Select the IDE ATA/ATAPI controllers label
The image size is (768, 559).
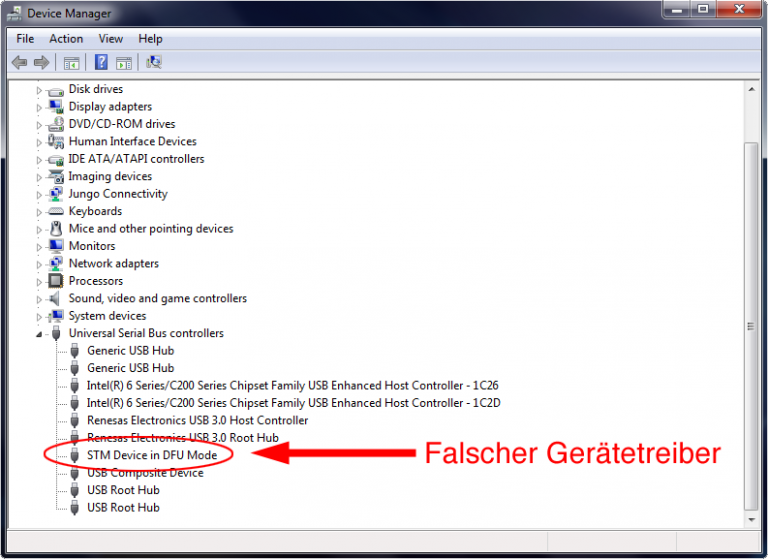(x=136, y=159)
